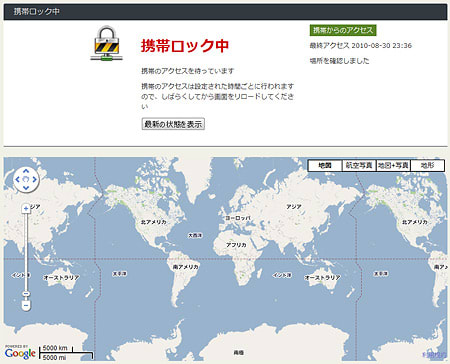Switch map to 航空写真 view
The width and height of the screenshot is (450, 364).
point(359,165)
